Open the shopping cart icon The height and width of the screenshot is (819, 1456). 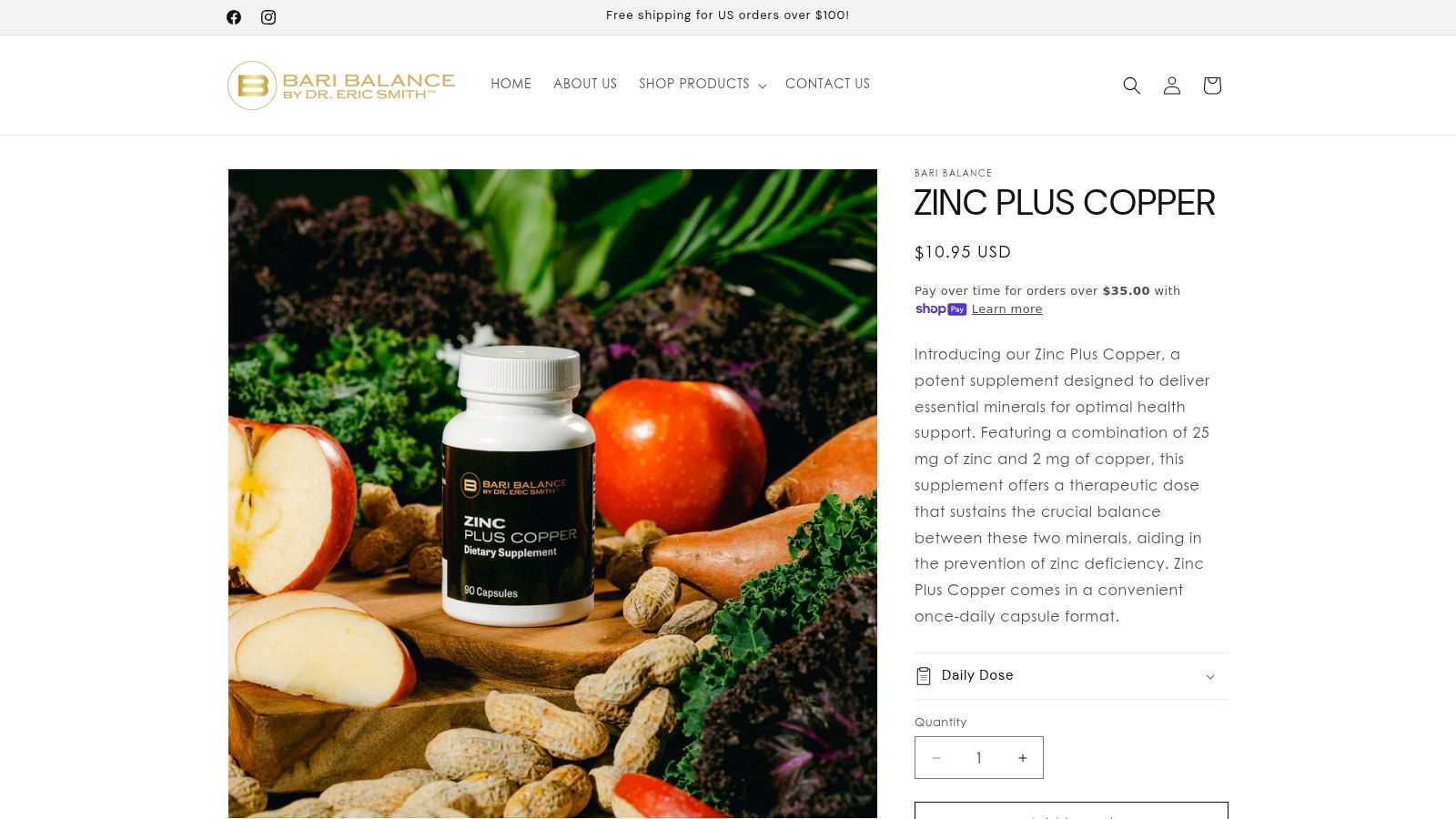[1212, 85]
